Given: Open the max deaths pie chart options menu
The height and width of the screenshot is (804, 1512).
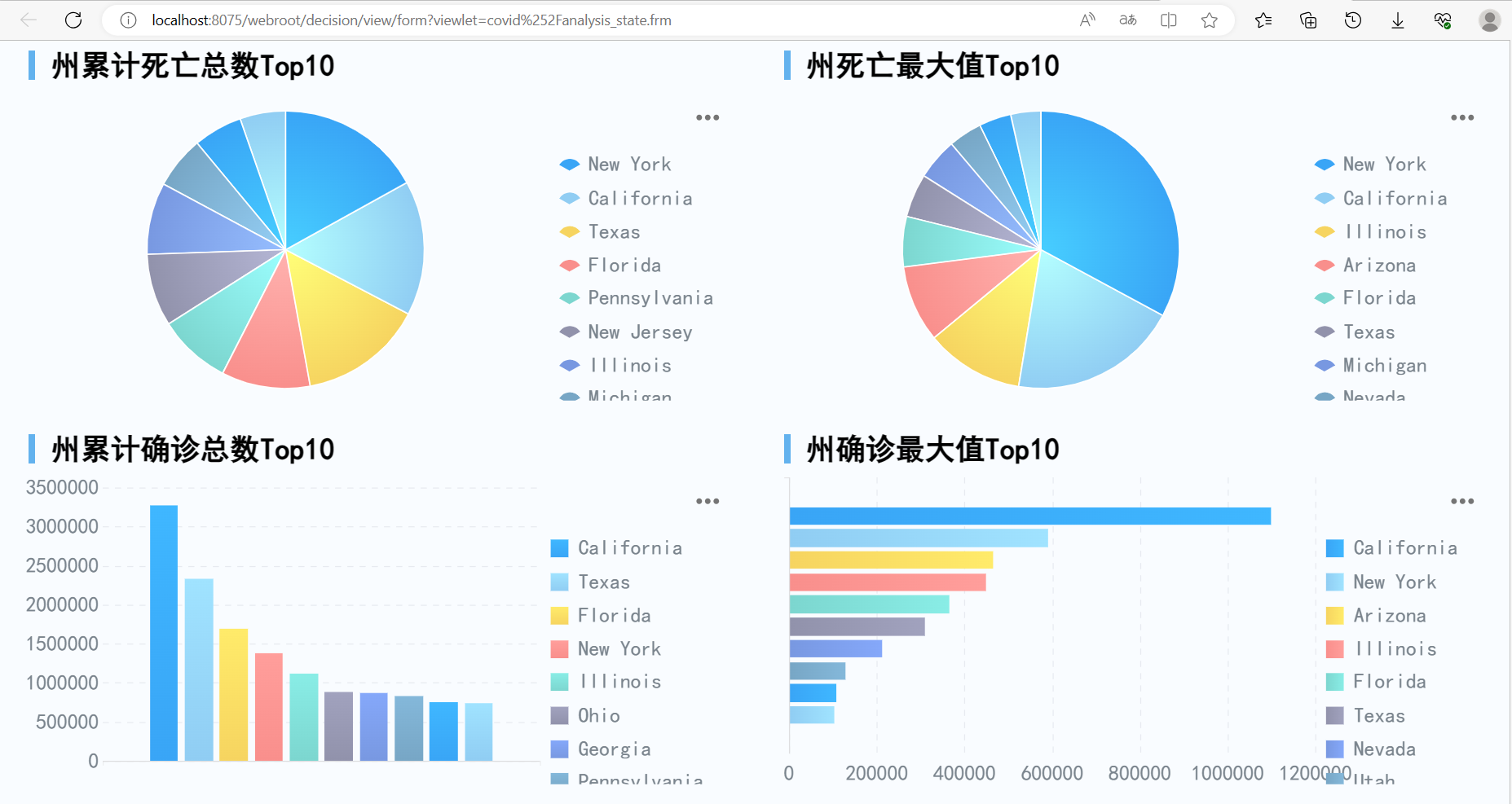Looking at the screenshot, I should (x=1462, y=117).
